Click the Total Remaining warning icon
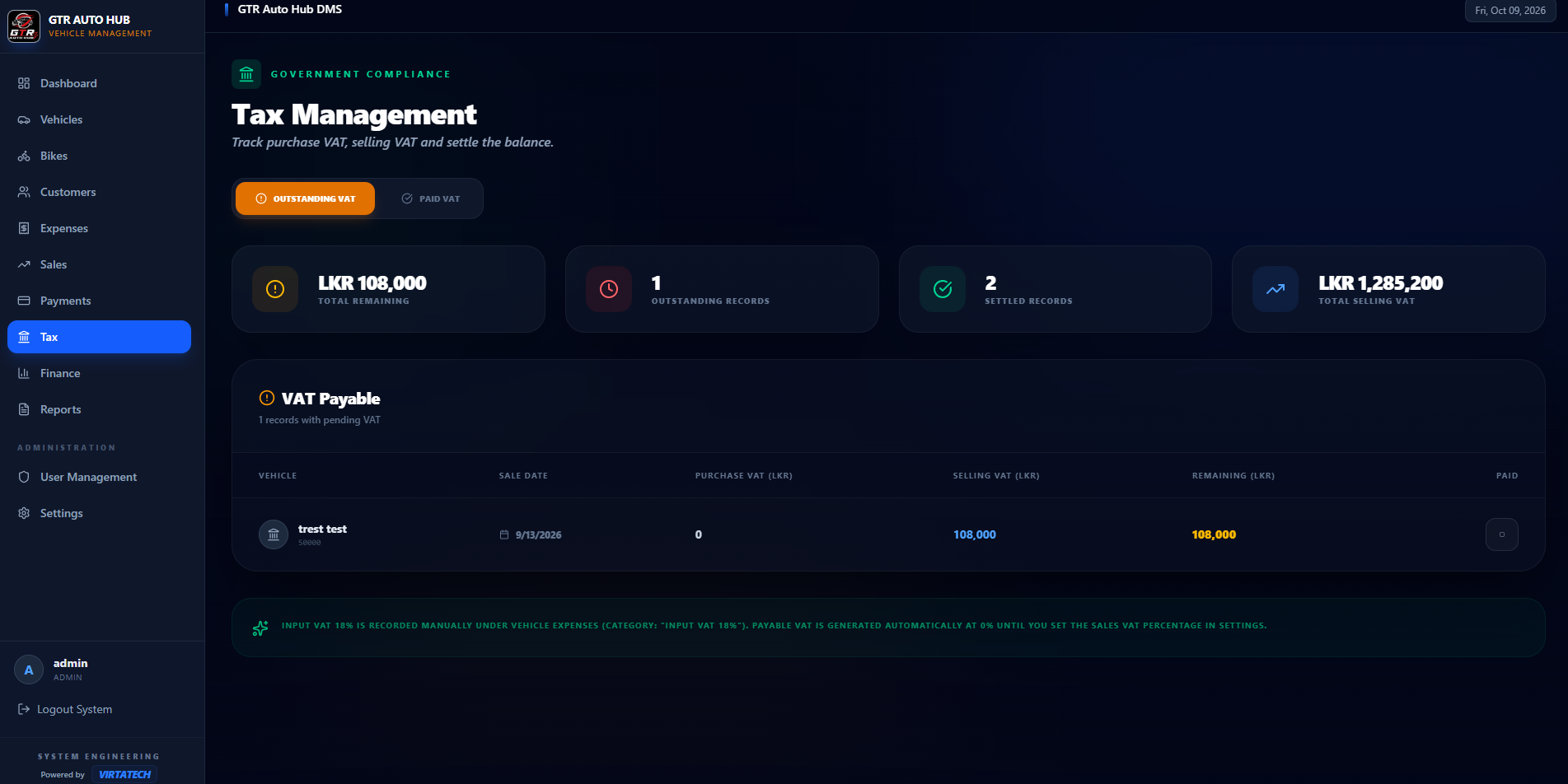Image resolution: width=1568 pixels, height=784 pixels. click(x=275, y=289)
